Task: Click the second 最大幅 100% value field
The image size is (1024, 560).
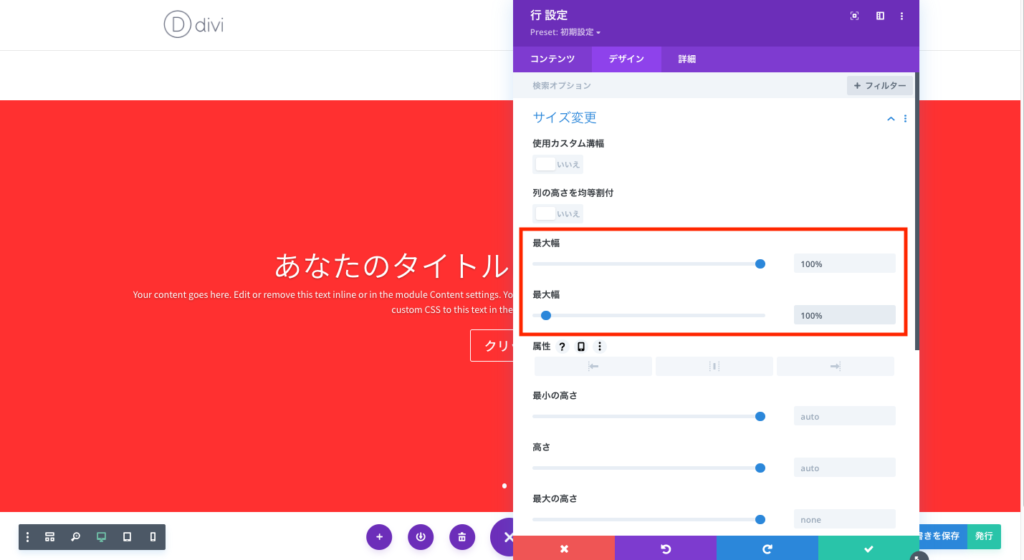Action: (844, 315)
